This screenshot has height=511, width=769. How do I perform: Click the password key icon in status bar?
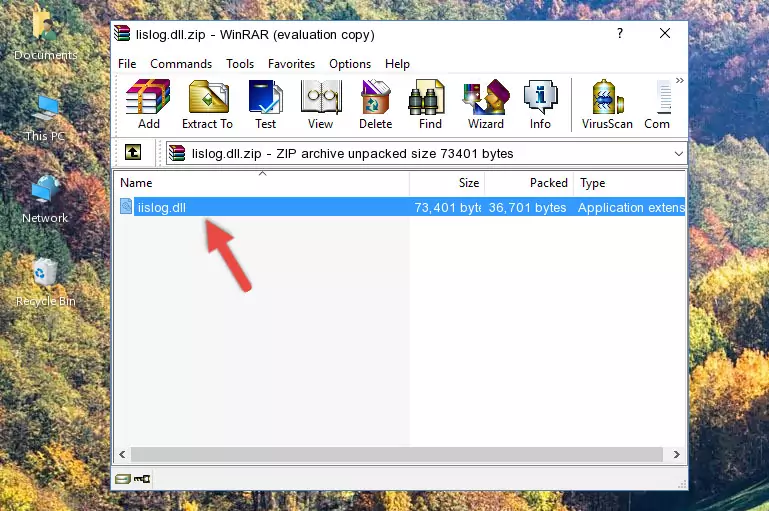tap(142, 478)
